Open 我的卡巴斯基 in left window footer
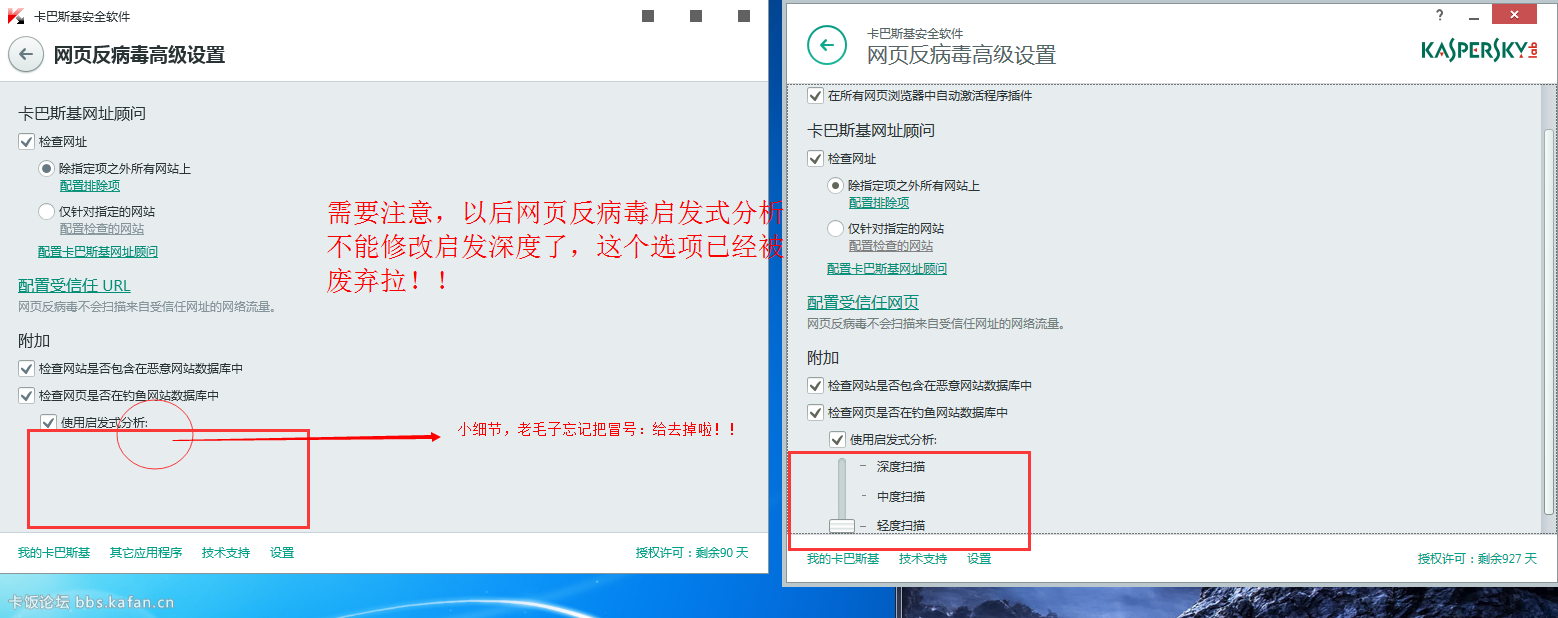Viewport: 1558px width, 618px height. pyautogui.click(x=54, y=553)
